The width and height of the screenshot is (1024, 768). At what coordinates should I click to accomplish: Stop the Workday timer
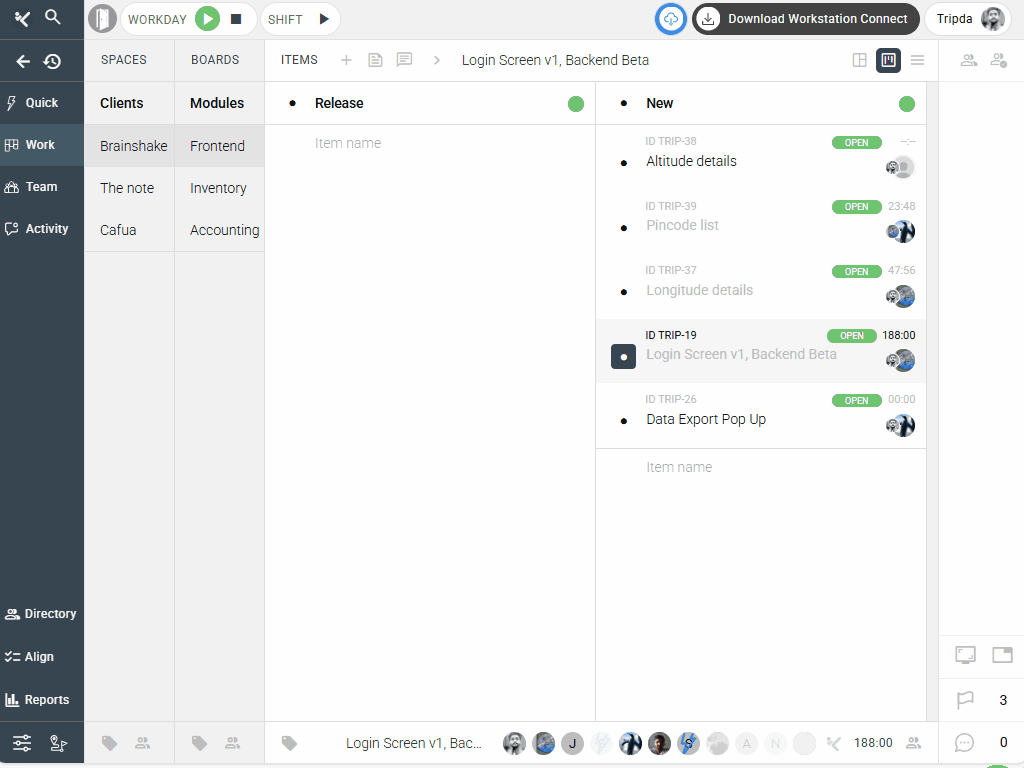pos(236,19)
